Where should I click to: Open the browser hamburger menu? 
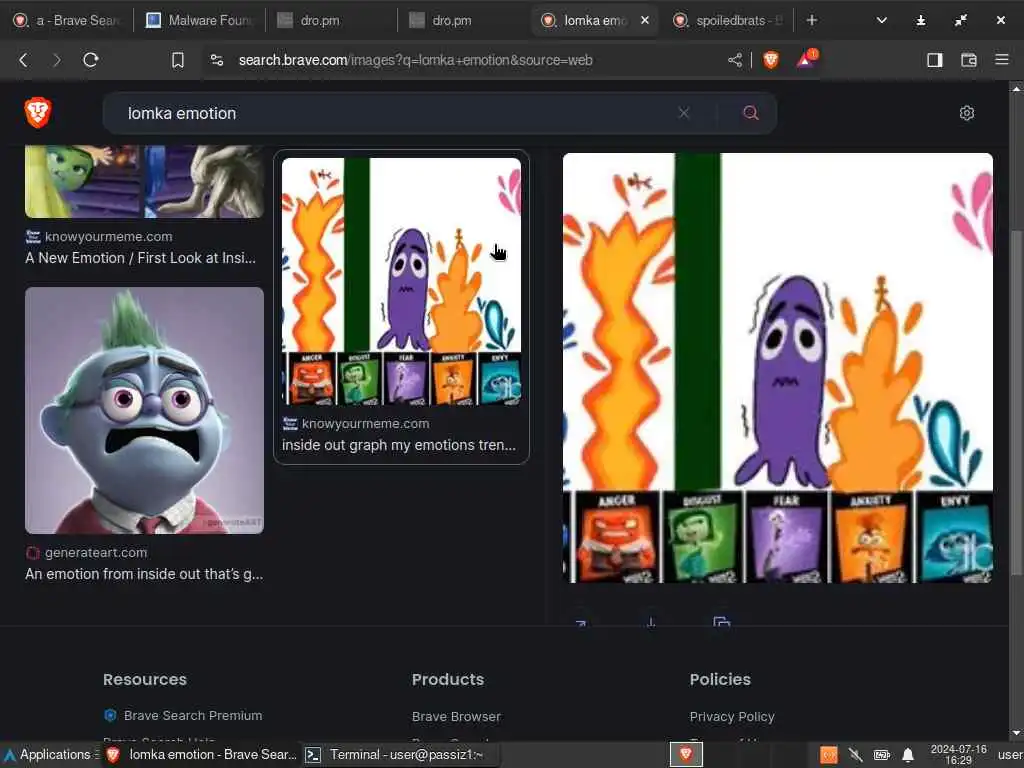1002,59
